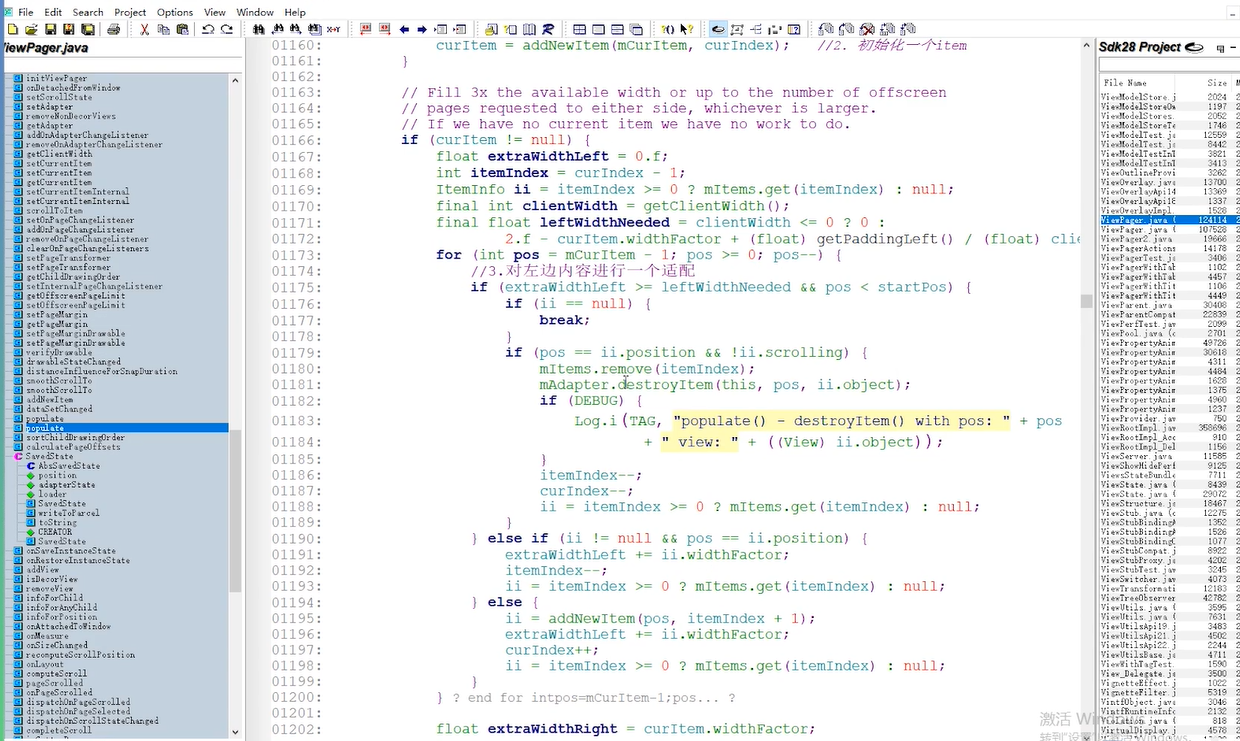Image resolution: width=1240 pixels, height=741 pixels.
Task: Paste from clipboard with the Paste icon
Action: coord(183,30)
